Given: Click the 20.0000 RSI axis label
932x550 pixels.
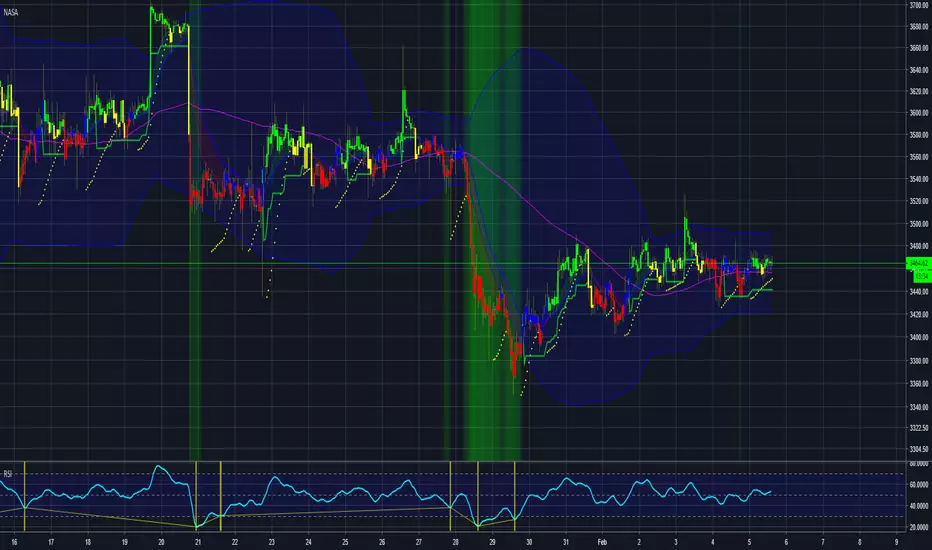Looking at the screenshot, I should tap(919, 527).
